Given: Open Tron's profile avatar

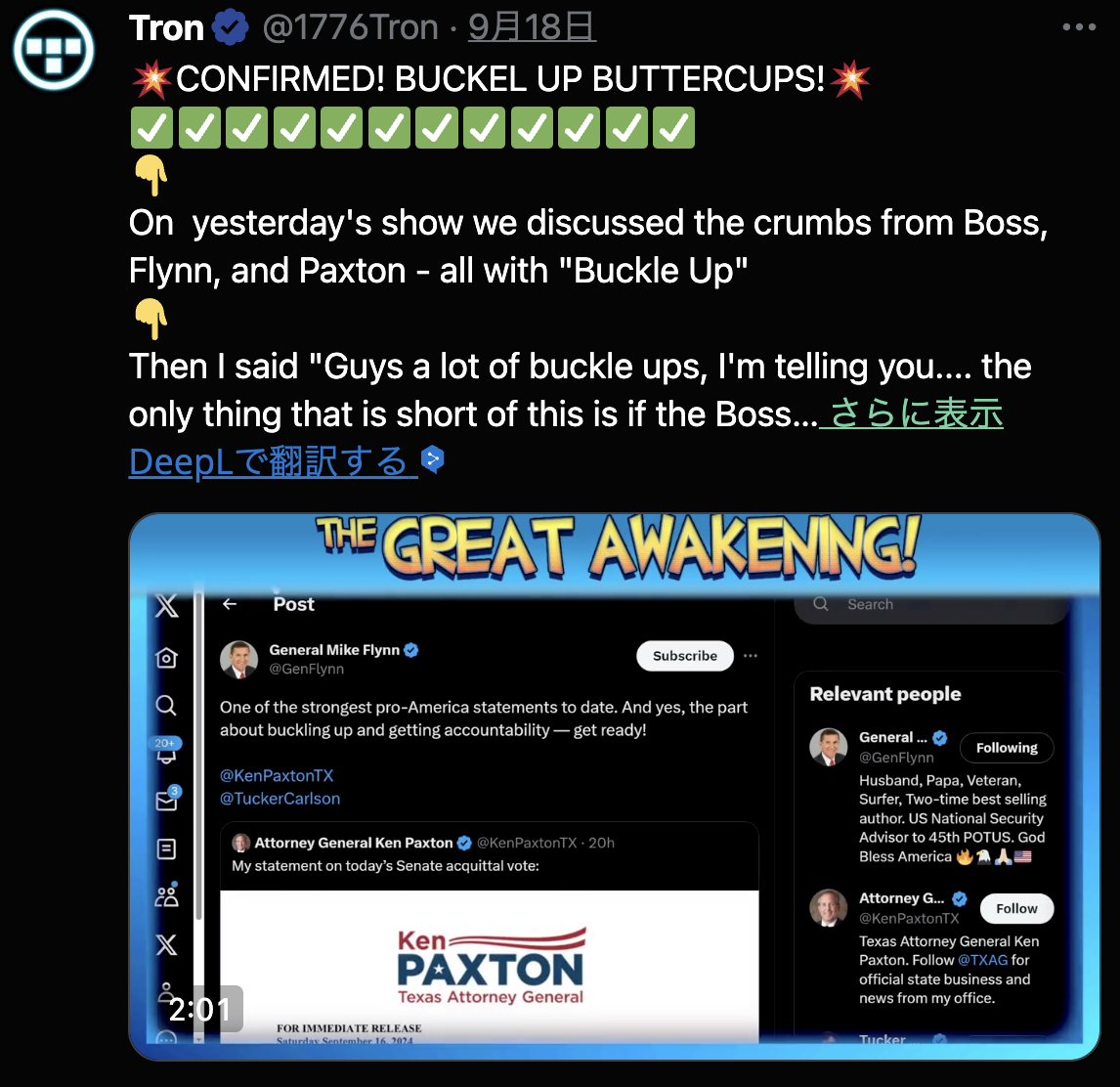Looking at the screenshot, I should pos(54,49).
